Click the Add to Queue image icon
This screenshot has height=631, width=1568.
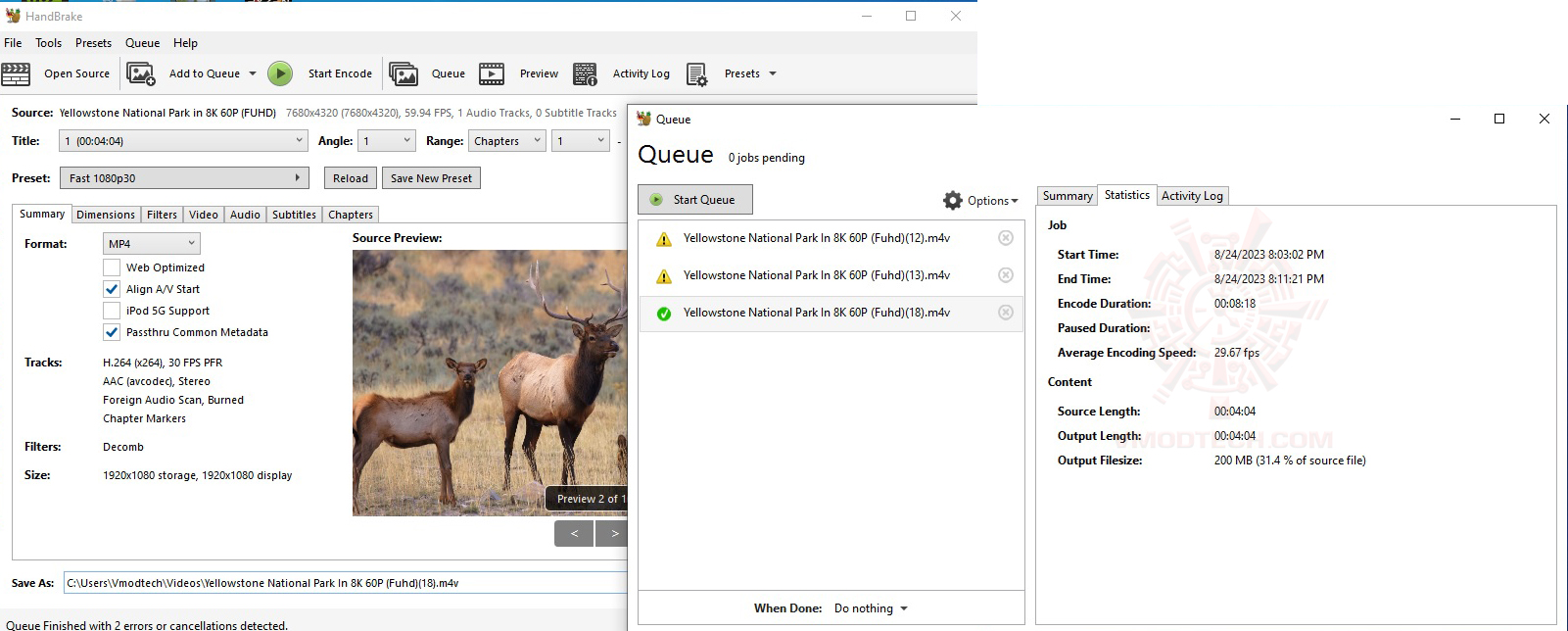click(141, 73)
